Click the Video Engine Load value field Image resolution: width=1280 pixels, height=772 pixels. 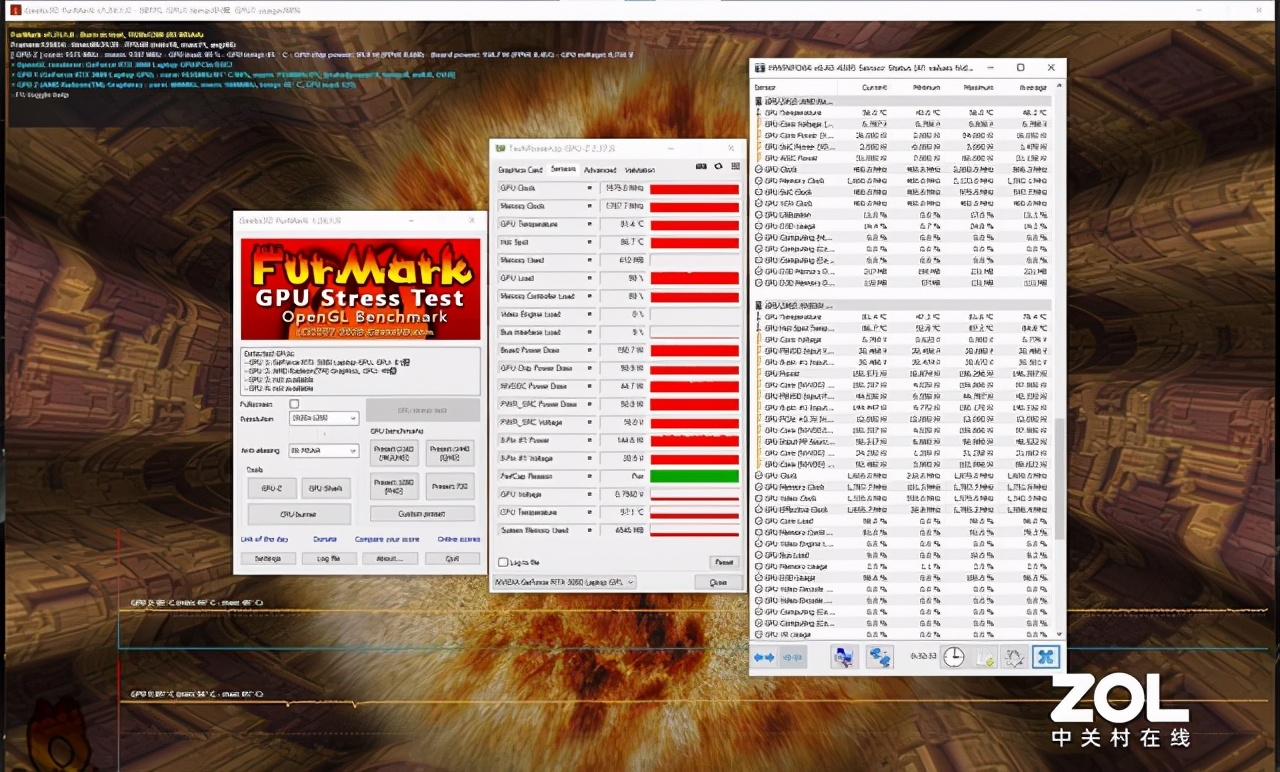[623, 314]
